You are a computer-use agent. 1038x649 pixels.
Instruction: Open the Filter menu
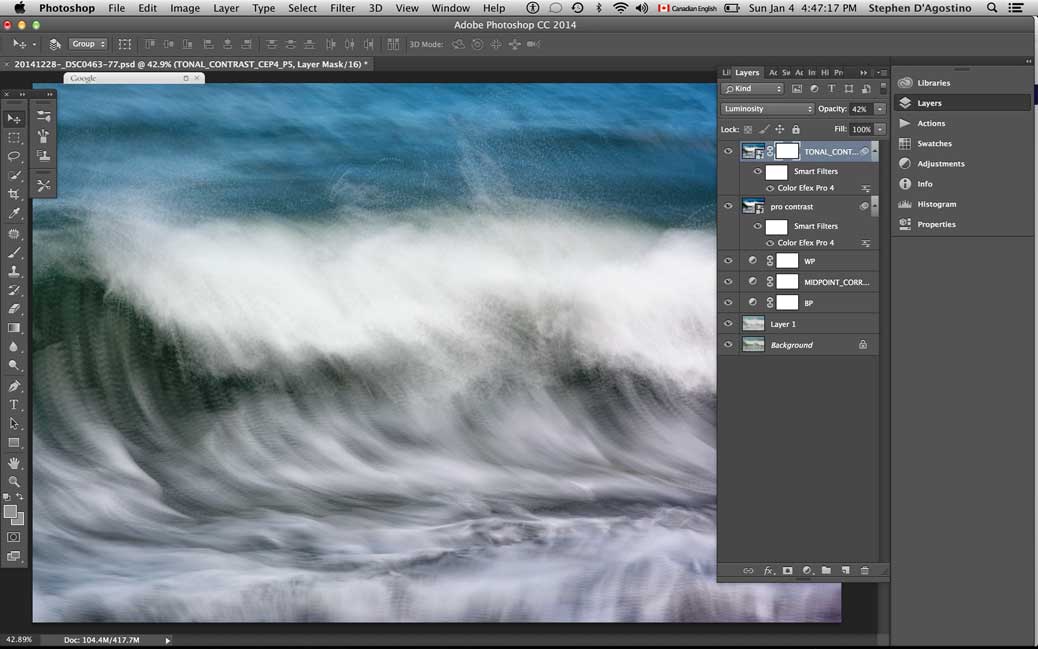click(342, 8)
